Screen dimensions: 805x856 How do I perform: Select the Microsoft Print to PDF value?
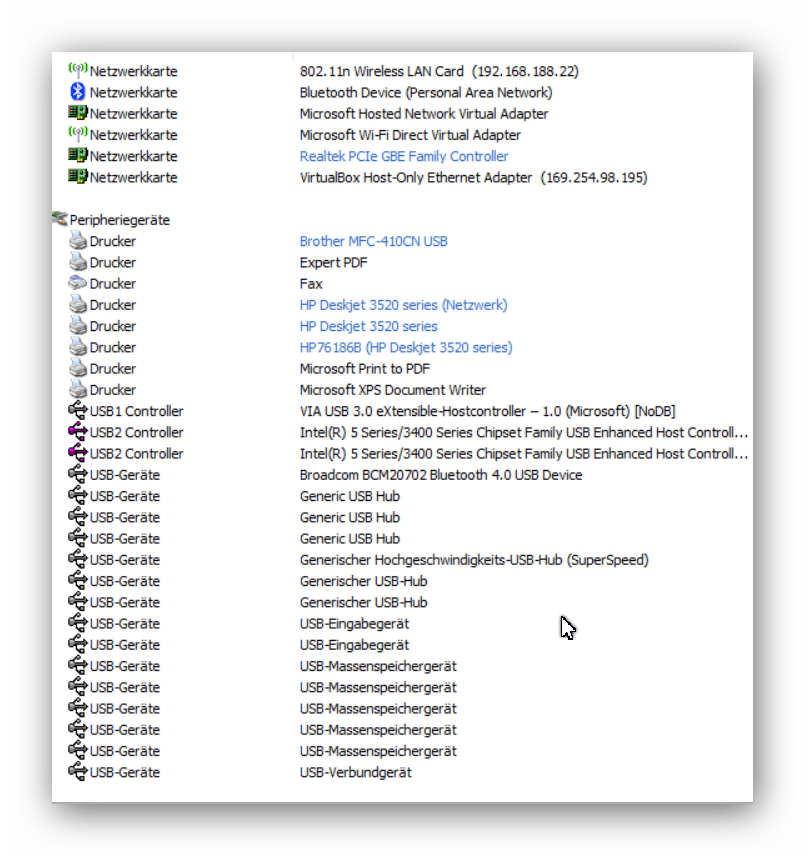click(x=365, y=368)
